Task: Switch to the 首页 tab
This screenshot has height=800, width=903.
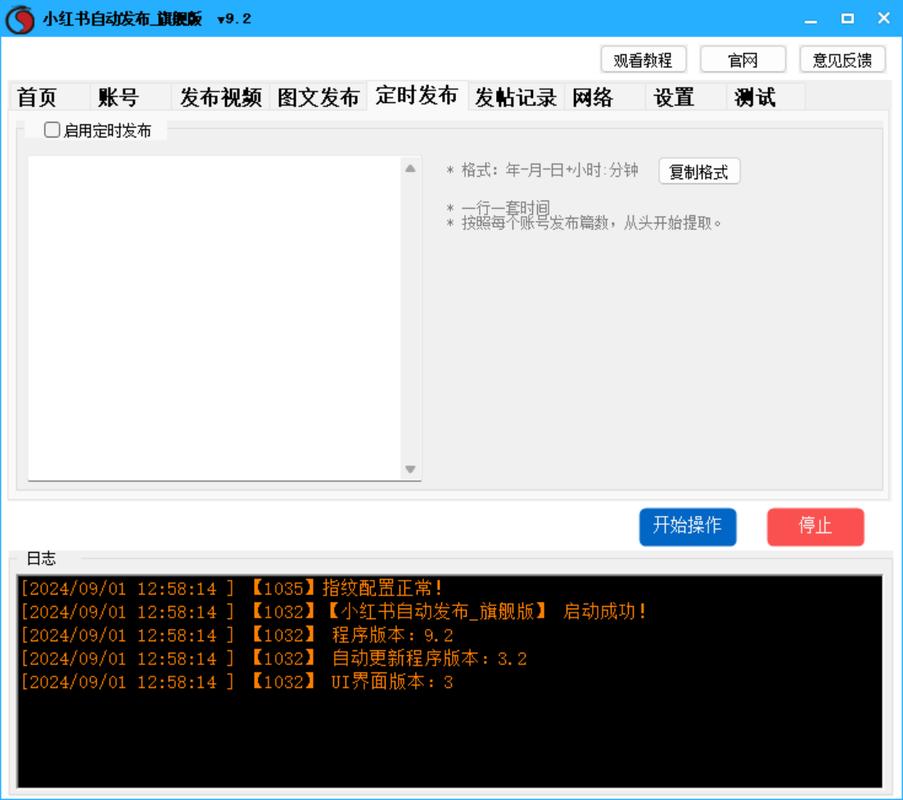Action: (38, 97)
